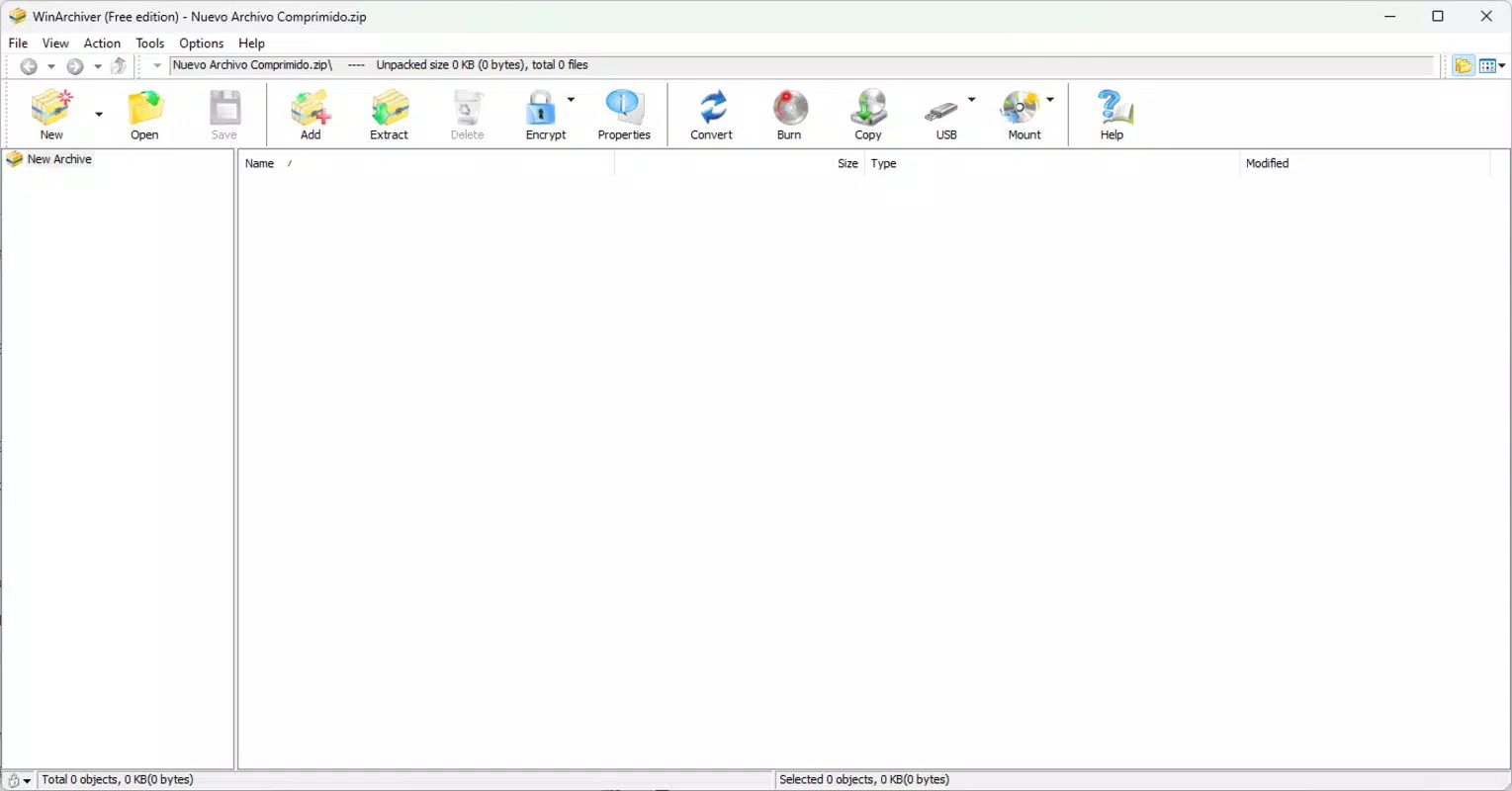Open the Options menu
This screenshot has width=1512, height=791.
(202, 44)
